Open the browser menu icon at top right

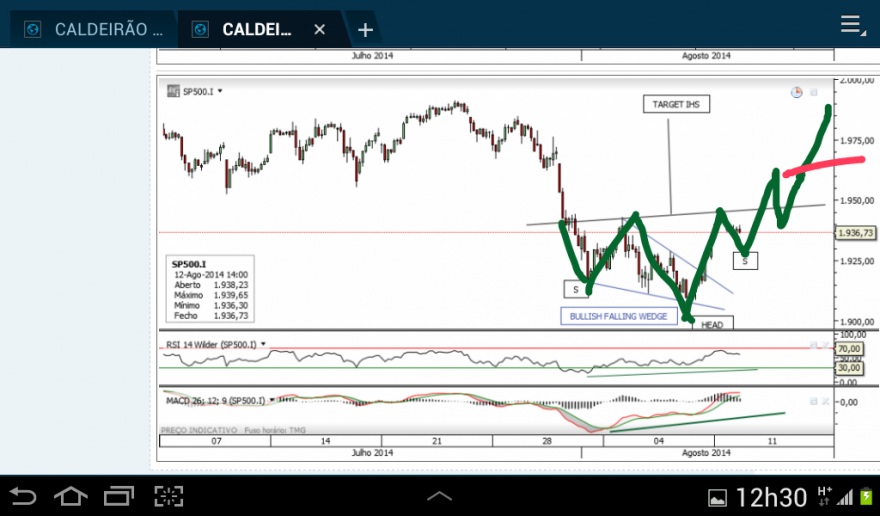click(x=852, y=25)
